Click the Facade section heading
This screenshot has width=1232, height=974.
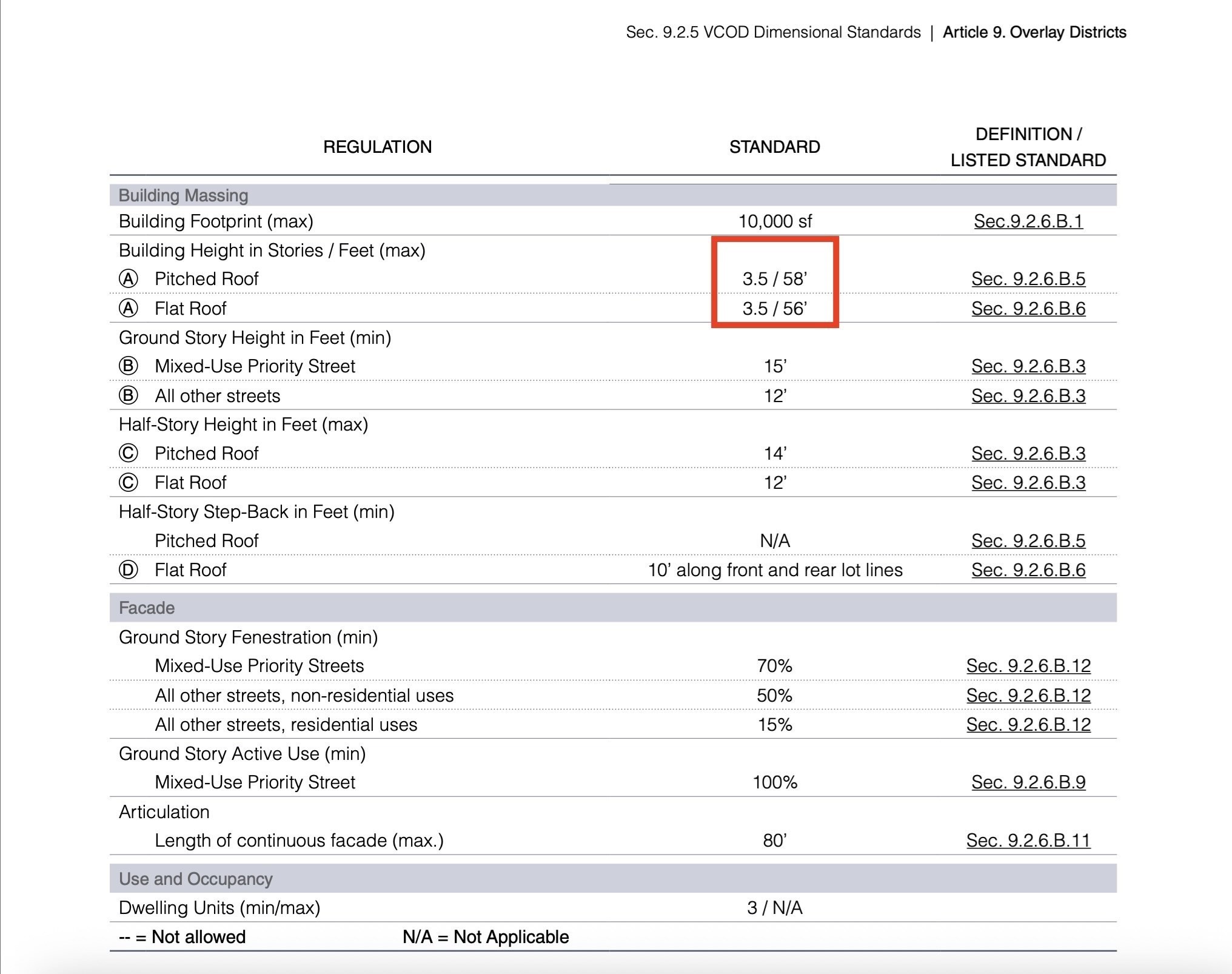point(147,608)
